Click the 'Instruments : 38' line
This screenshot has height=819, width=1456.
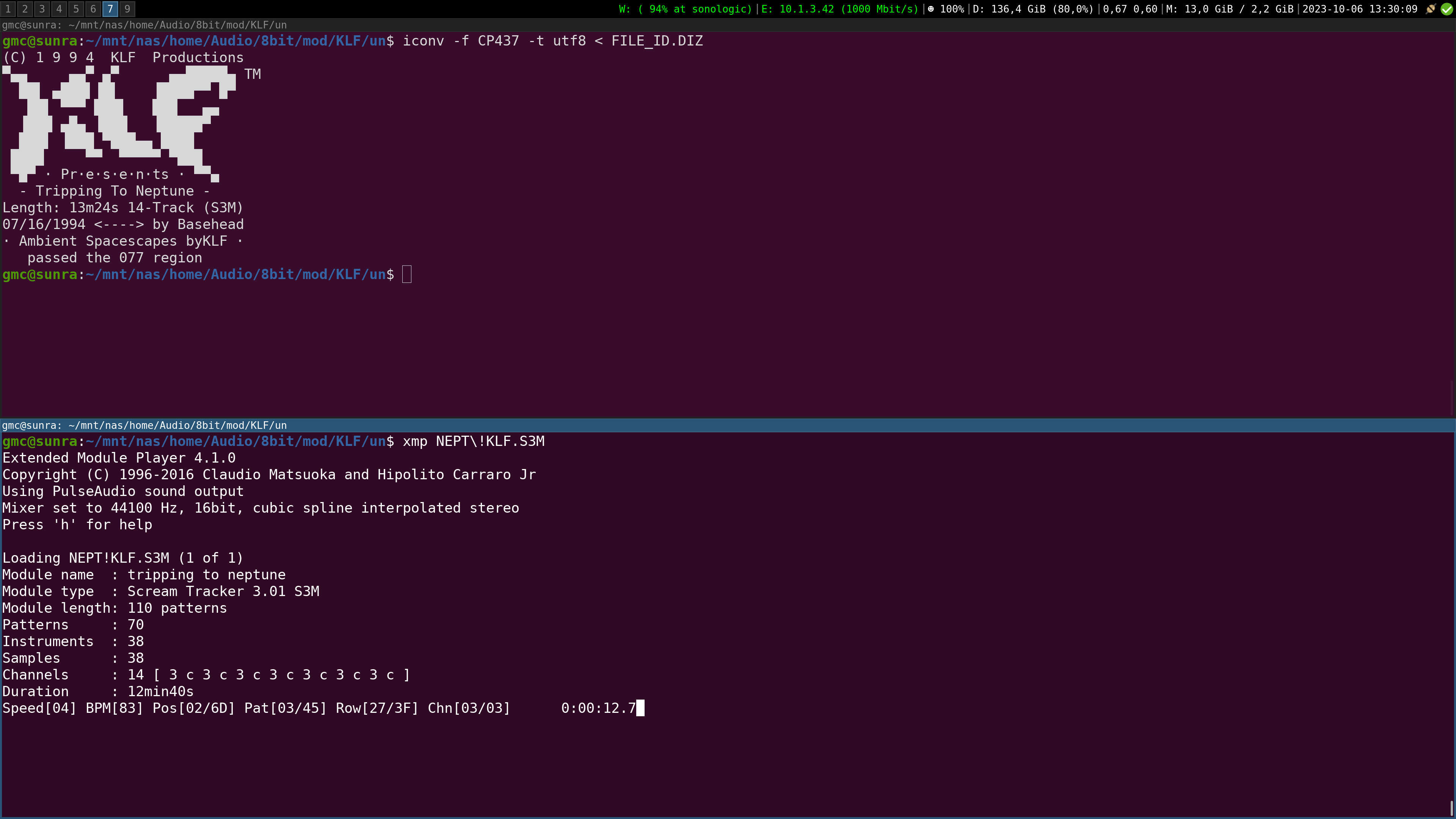(74, 641)
